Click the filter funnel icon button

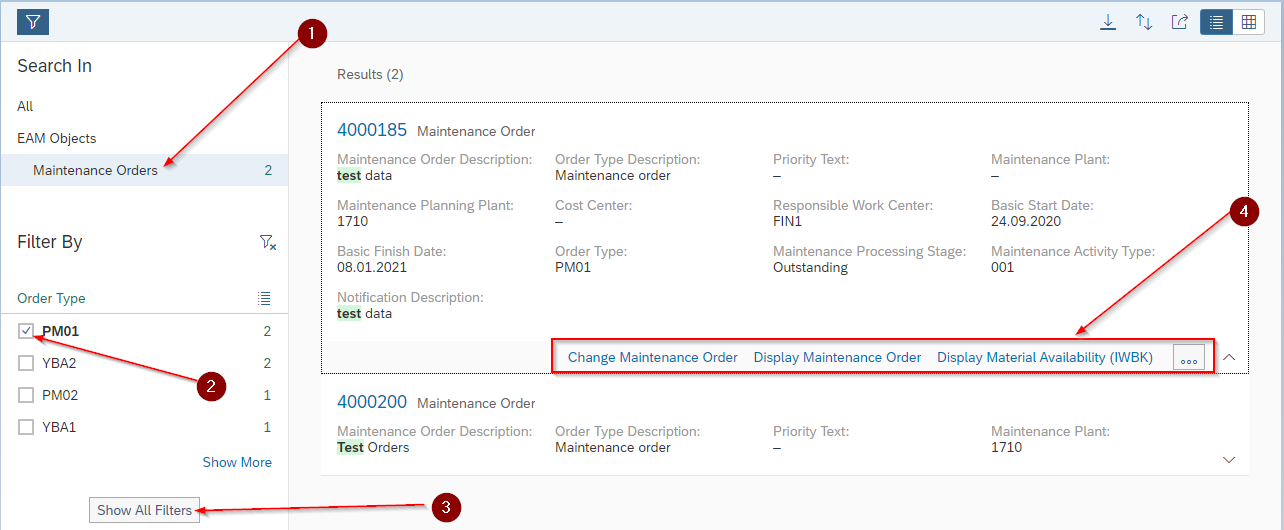(x=33, y=22)
